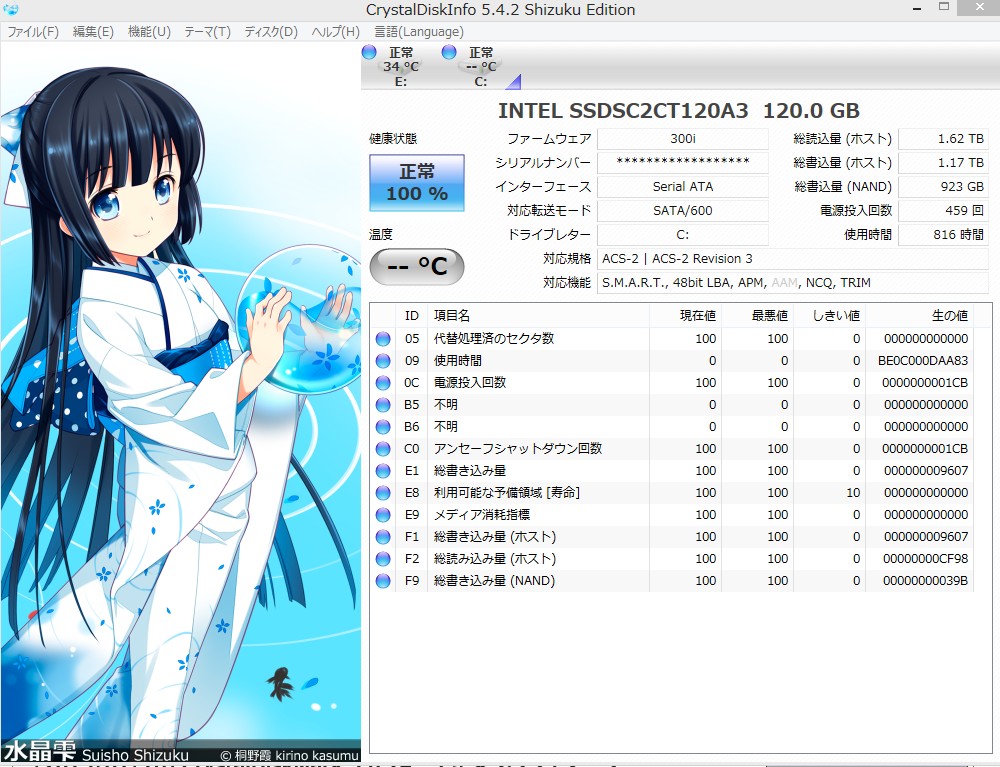Screen dimensions: 1000x767
Task: Click the status orb for attribute 0C
Action: 383,383
